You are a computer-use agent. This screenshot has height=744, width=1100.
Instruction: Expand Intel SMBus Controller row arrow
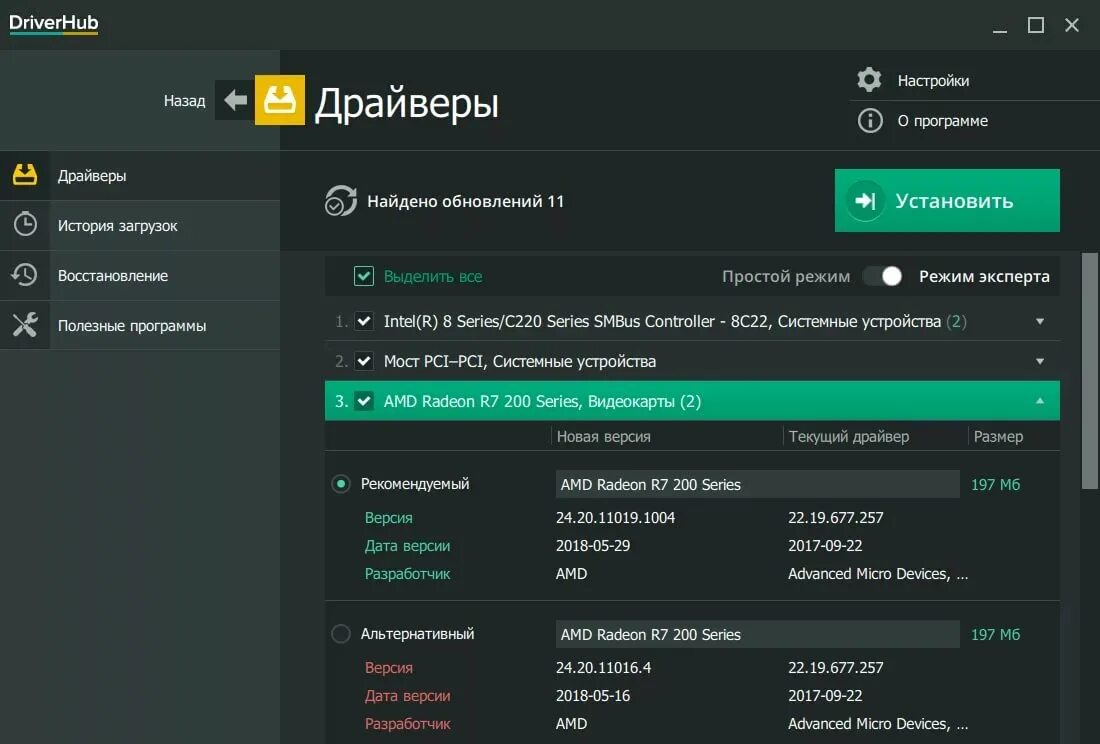pyautogui.click(x=1040, y=321)
